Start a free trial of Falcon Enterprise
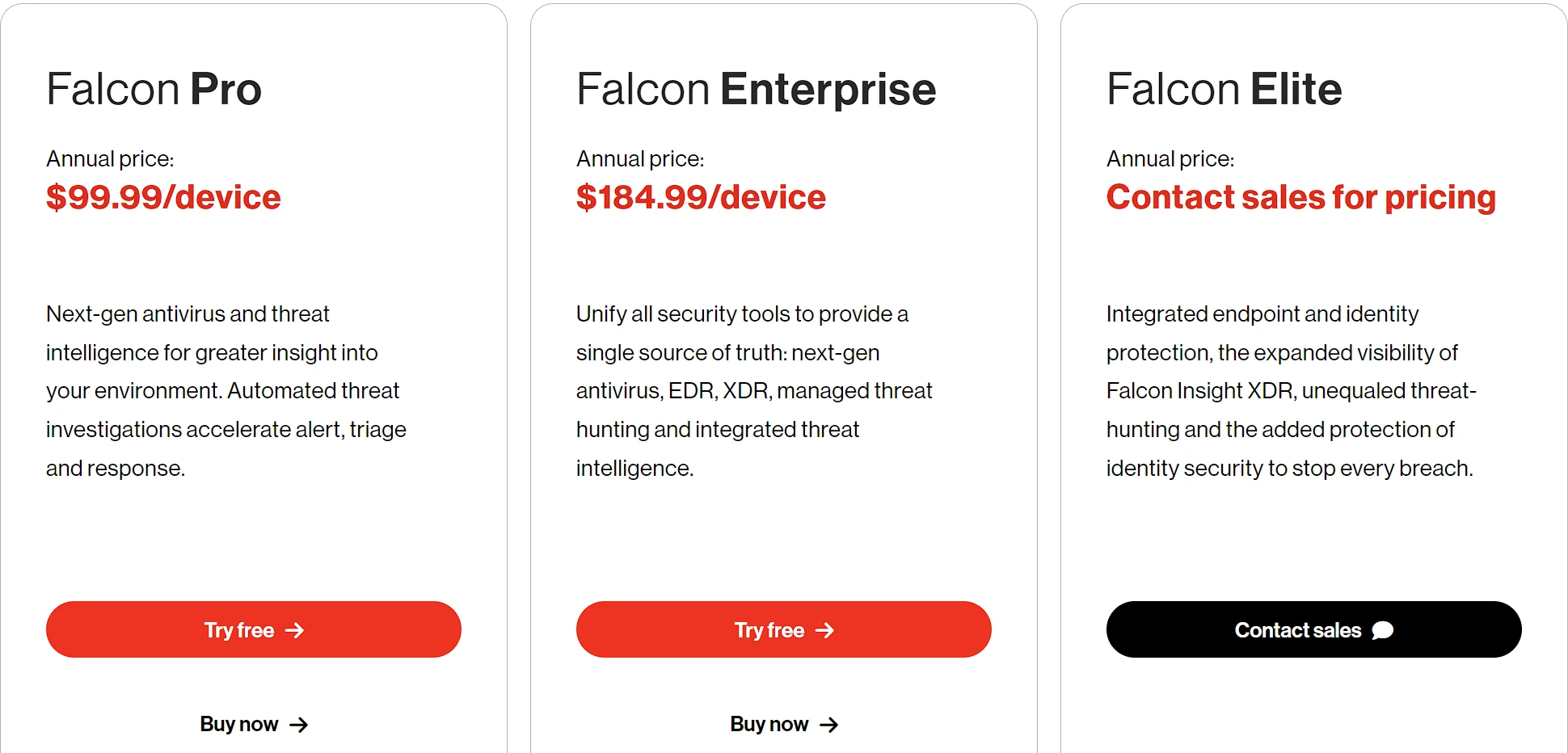This screenshot has width=1568, height=753. [784, 629]
